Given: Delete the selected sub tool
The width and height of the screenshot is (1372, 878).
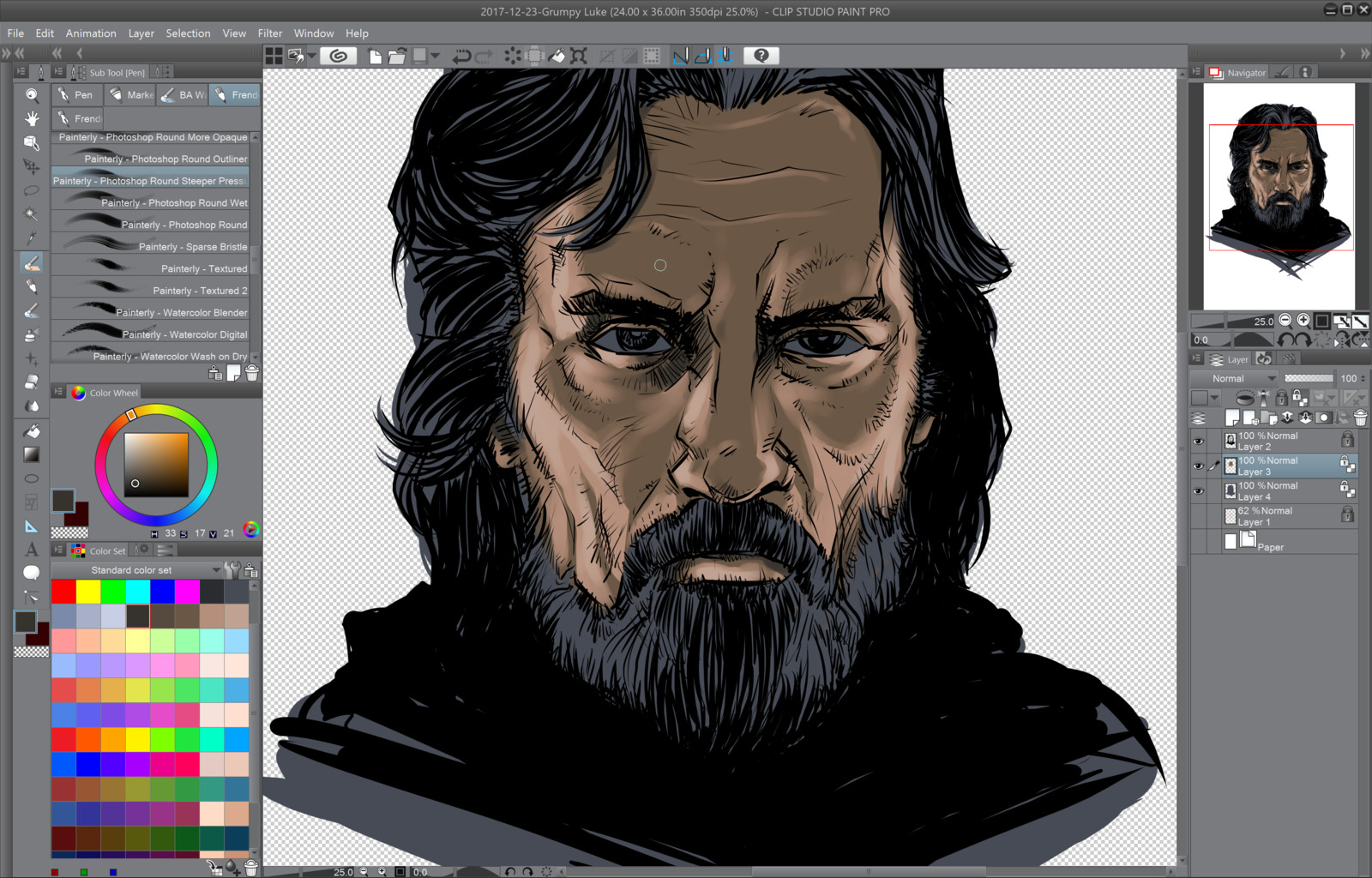Looking at the screenshot, I should click(x=252, y=373).
